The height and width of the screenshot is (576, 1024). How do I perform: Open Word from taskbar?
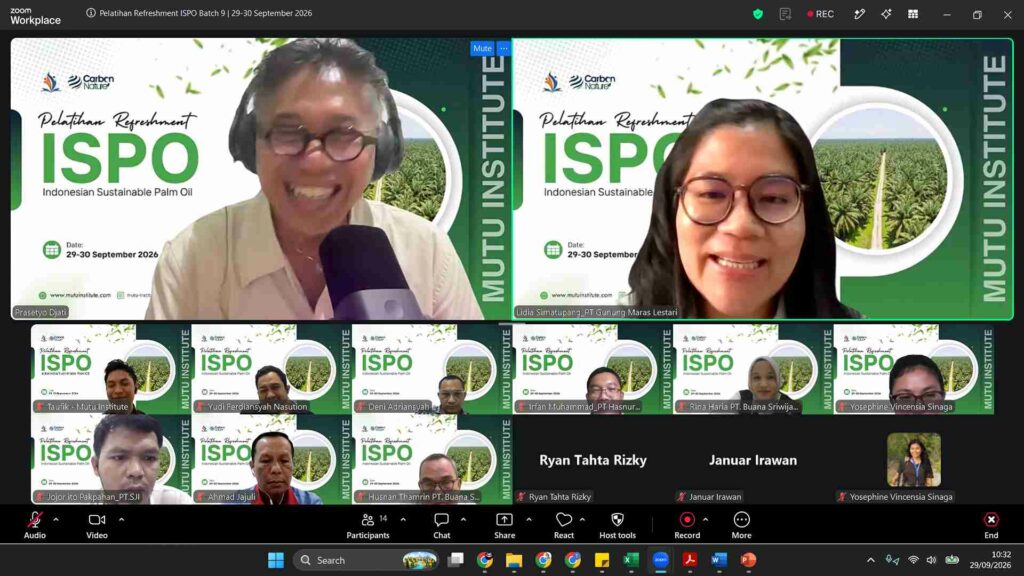pos(719,560)
